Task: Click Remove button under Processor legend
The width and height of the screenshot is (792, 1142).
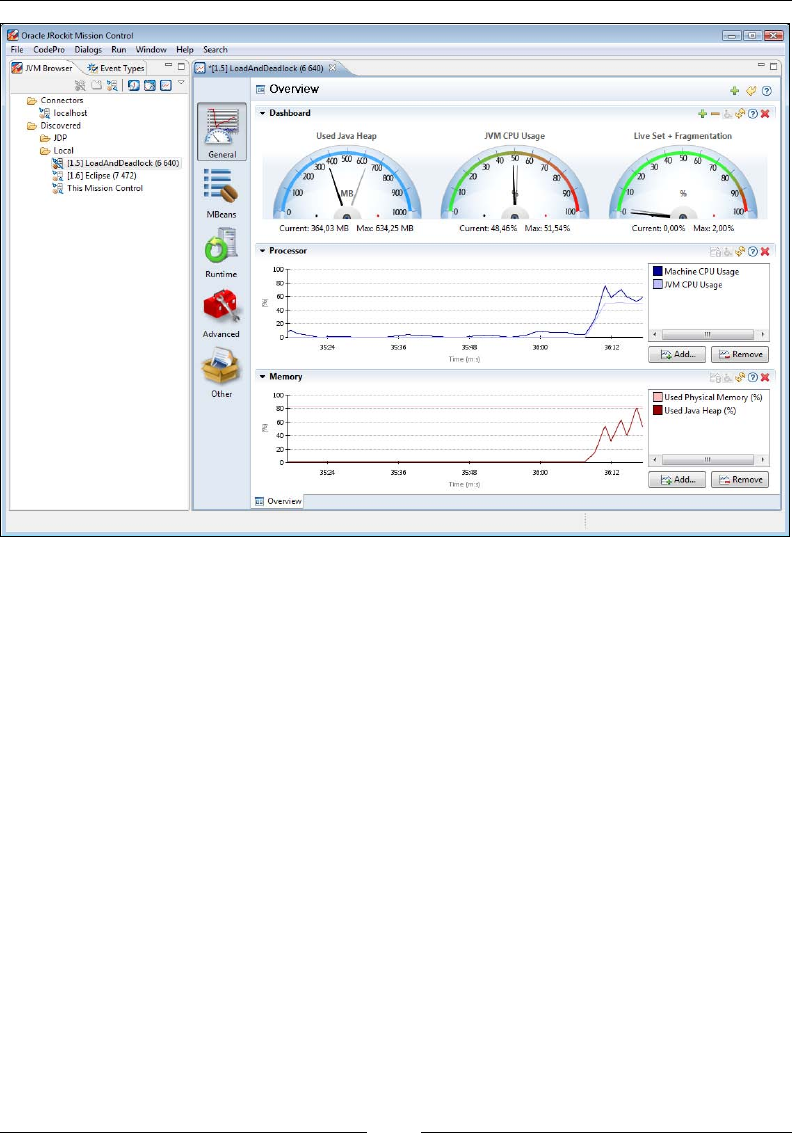Action: (740, 354)
